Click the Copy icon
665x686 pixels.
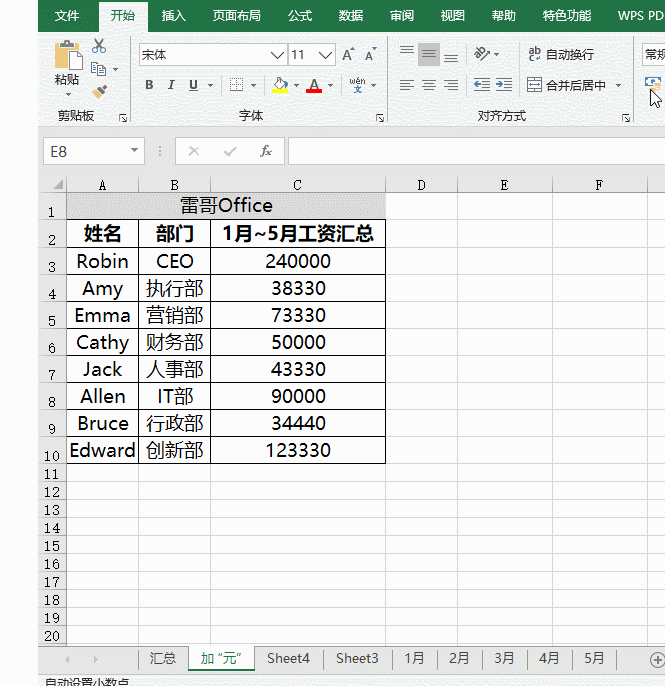(x=98, y=69)
